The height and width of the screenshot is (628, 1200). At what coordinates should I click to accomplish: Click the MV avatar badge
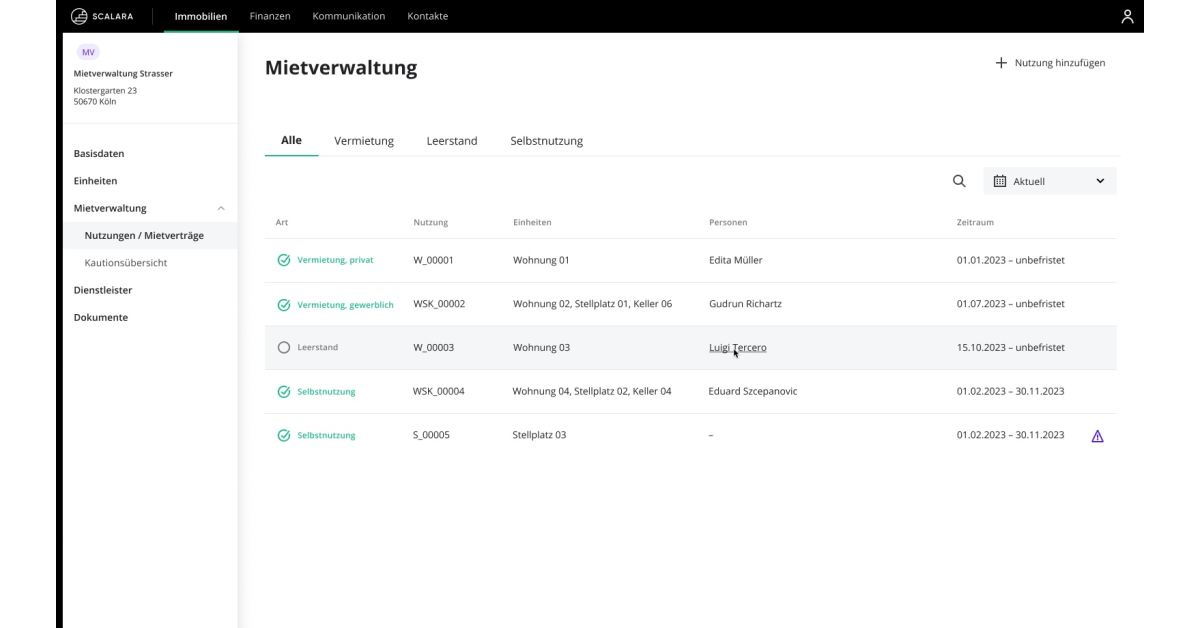pyautogui.click(x=87, y=52)
